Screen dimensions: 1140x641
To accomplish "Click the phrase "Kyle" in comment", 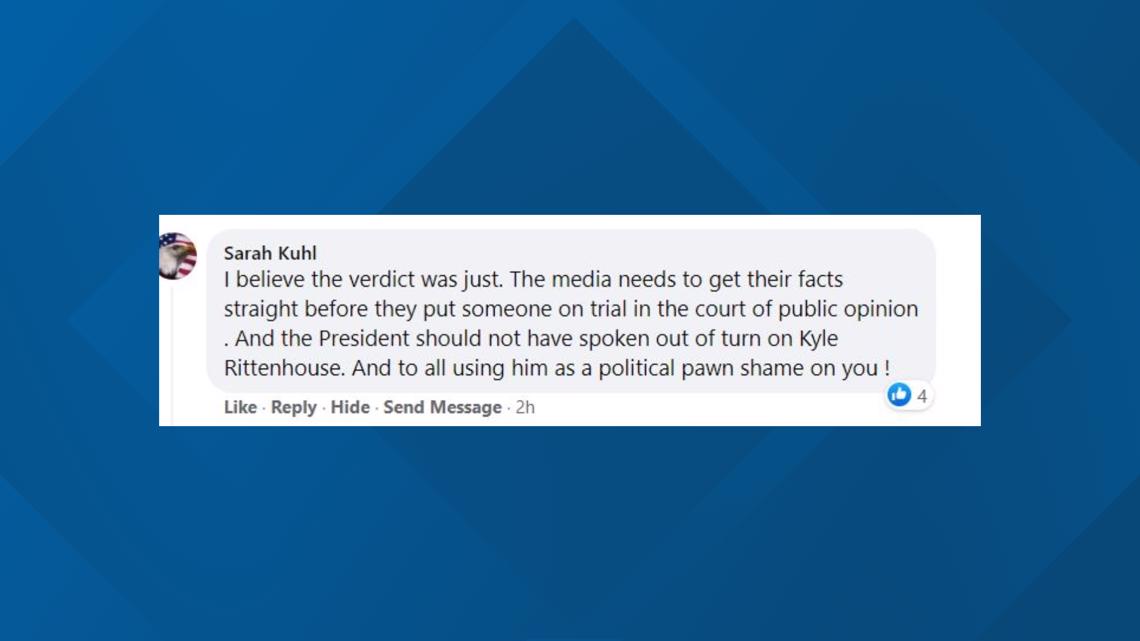I will (819, 339).
